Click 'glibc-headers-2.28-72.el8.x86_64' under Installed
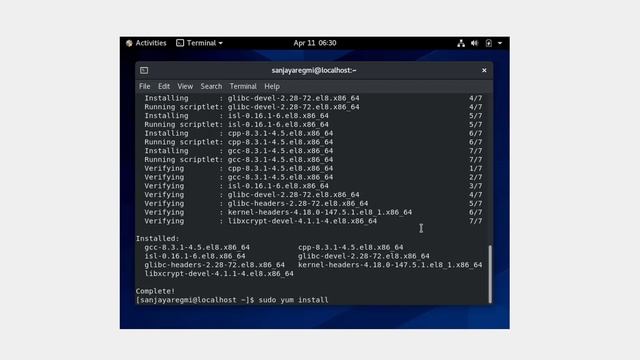 pyautogui.click(x=214, y=265)
